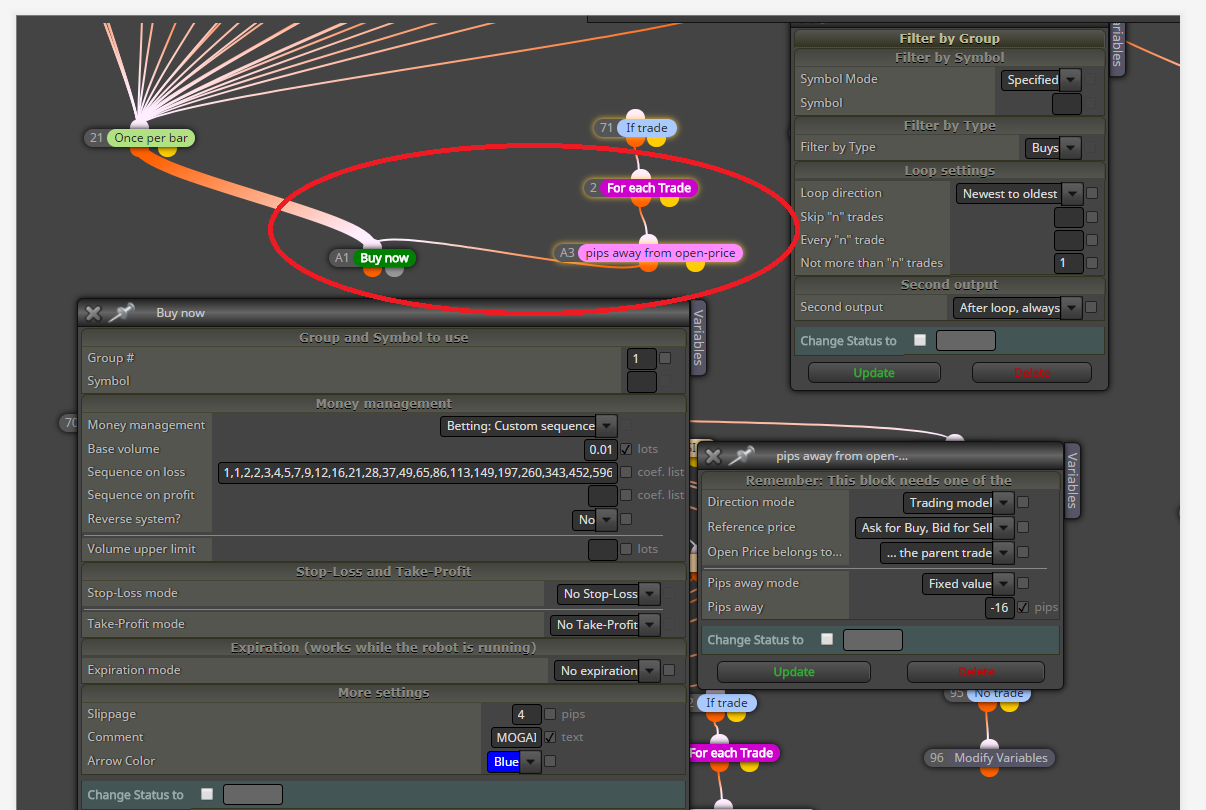Image resolution: width=1206 pixels, height=810 pixels.
Task: Toggle Change Status to checkbox in Buy now
Action: 207,794
